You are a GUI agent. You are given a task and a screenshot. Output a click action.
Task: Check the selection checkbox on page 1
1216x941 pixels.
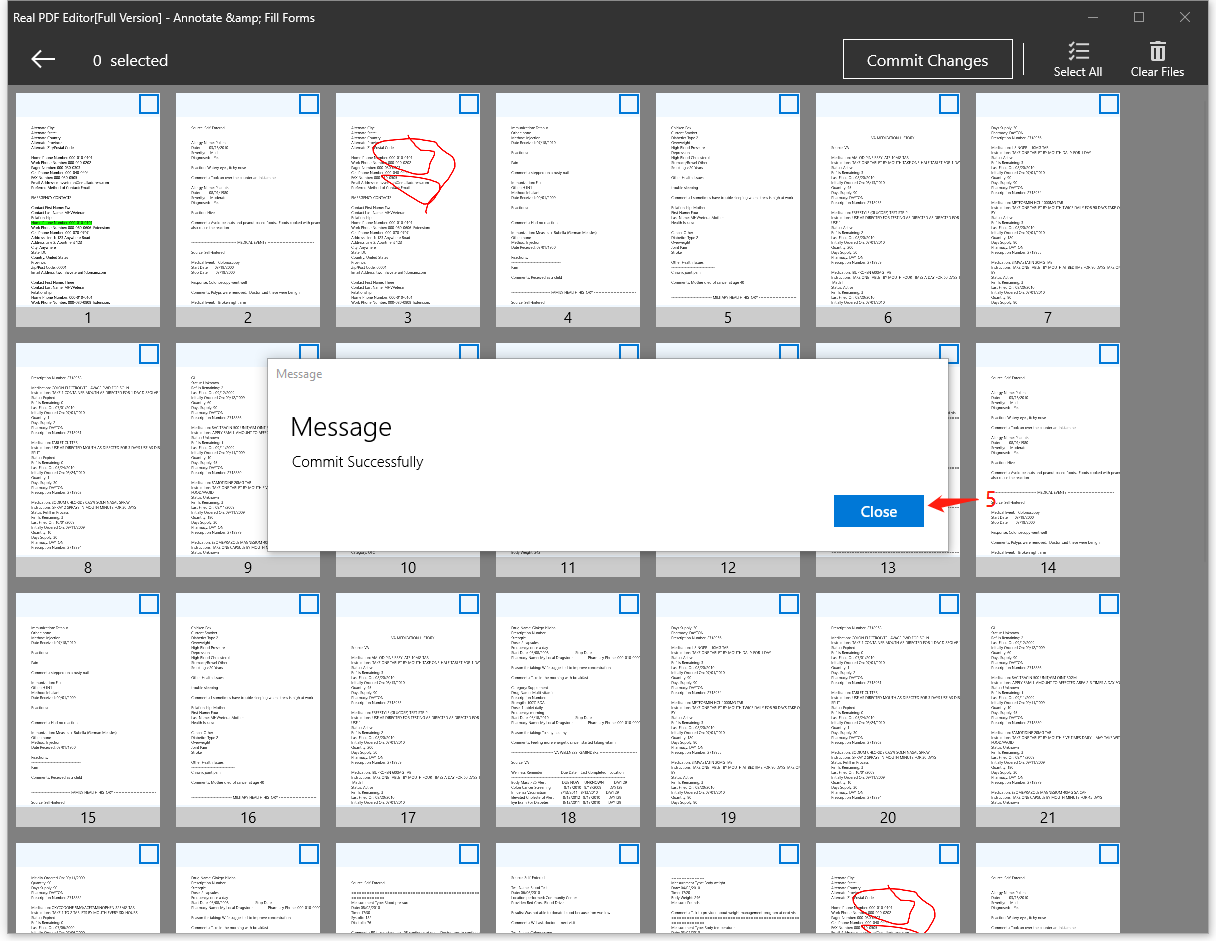[148, 103]
